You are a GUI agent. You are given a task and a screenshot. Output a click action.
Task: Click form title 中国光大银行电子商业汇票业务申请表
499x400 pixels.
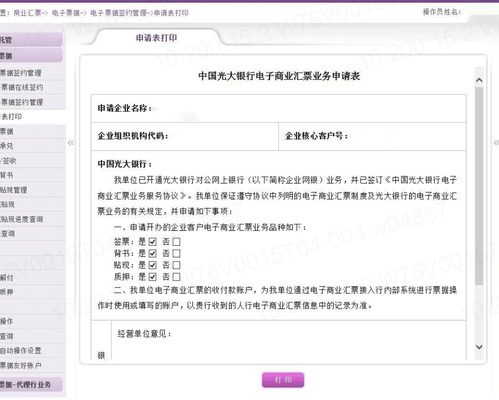coord(279,76)
